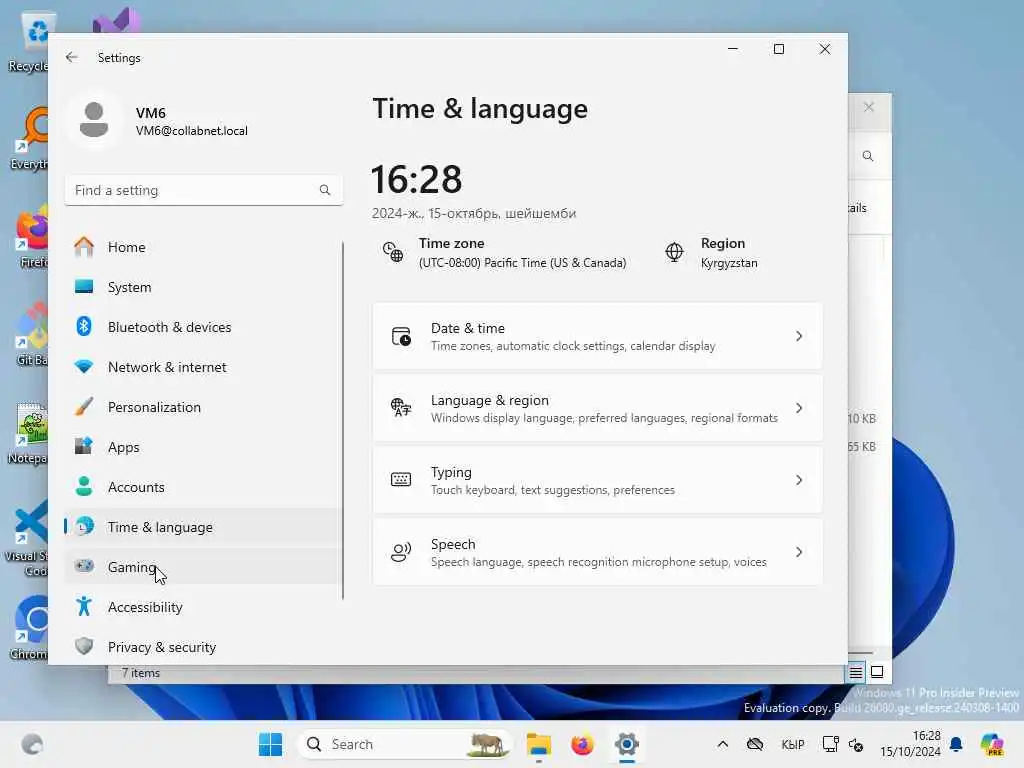Click the magnifier icon in Find a setting
This screenshot has height=768, width=1024.
pos(325,190)
